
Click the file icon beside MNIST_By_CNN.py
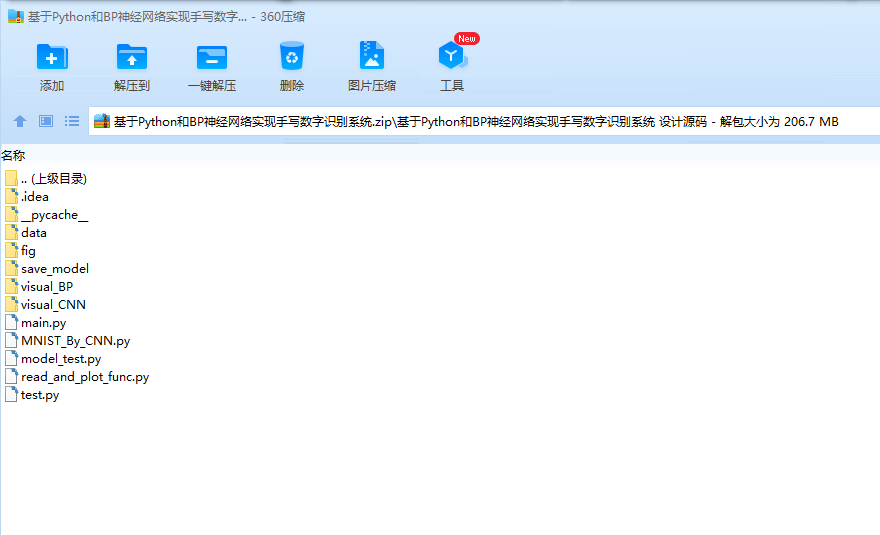(x=11, y=340)
